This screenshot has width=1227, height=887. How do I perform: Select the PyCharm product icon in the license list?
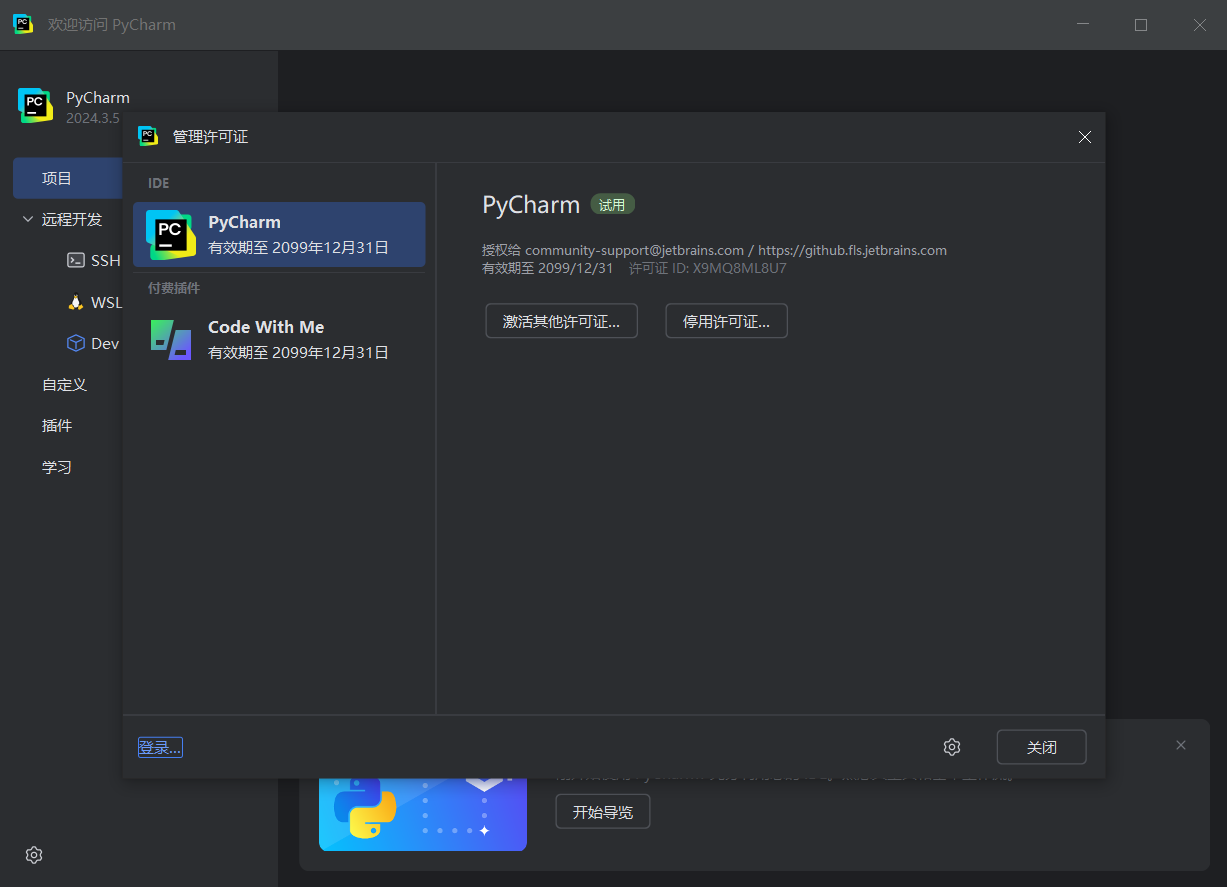(x=170, y=235)
